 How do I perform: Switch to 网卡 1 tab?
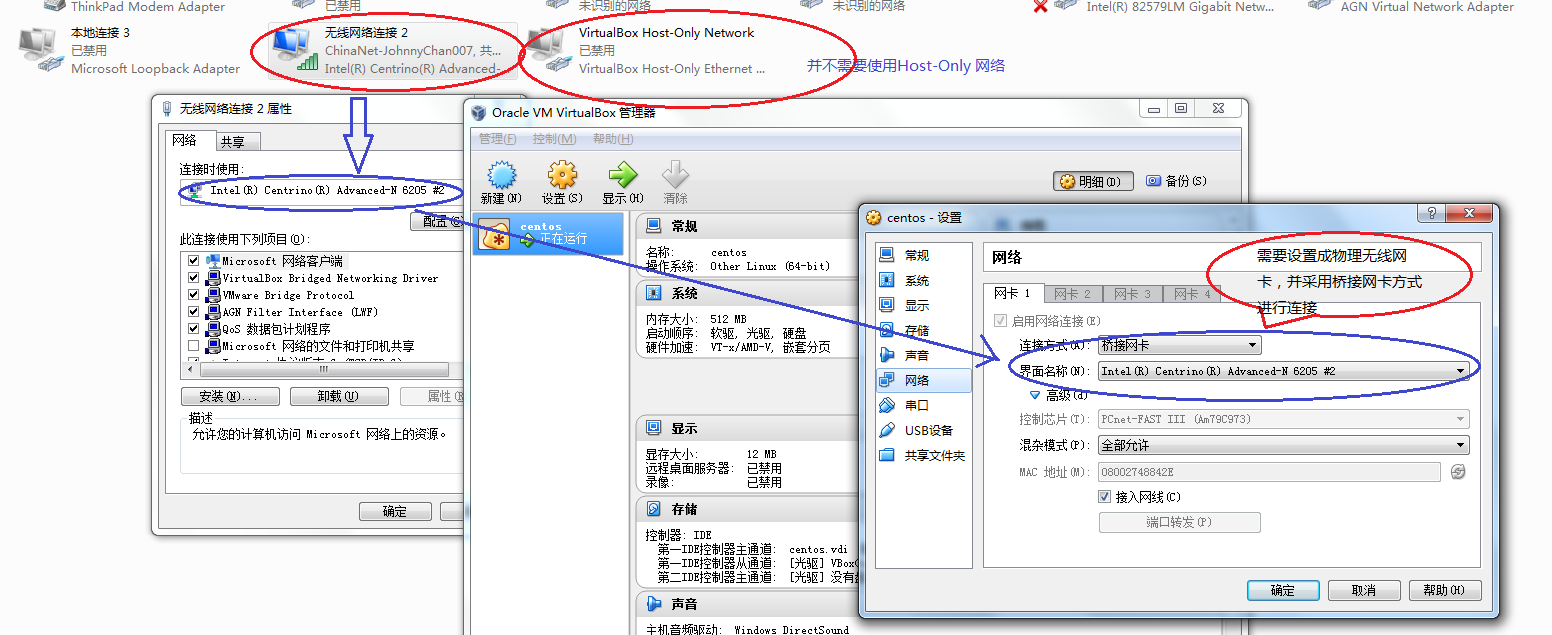1013,294
